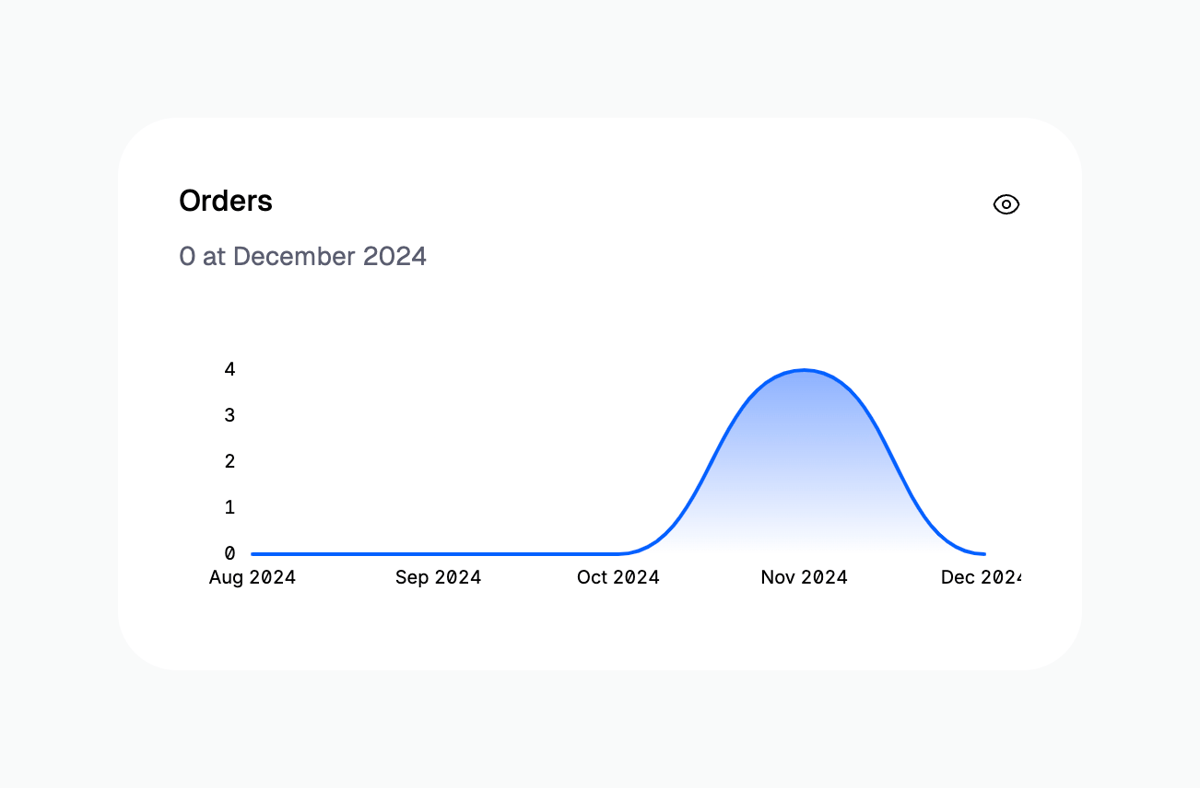Select the Oct 2024 label
Viewport: 1200px width, 788px height.
click(618, 577)
